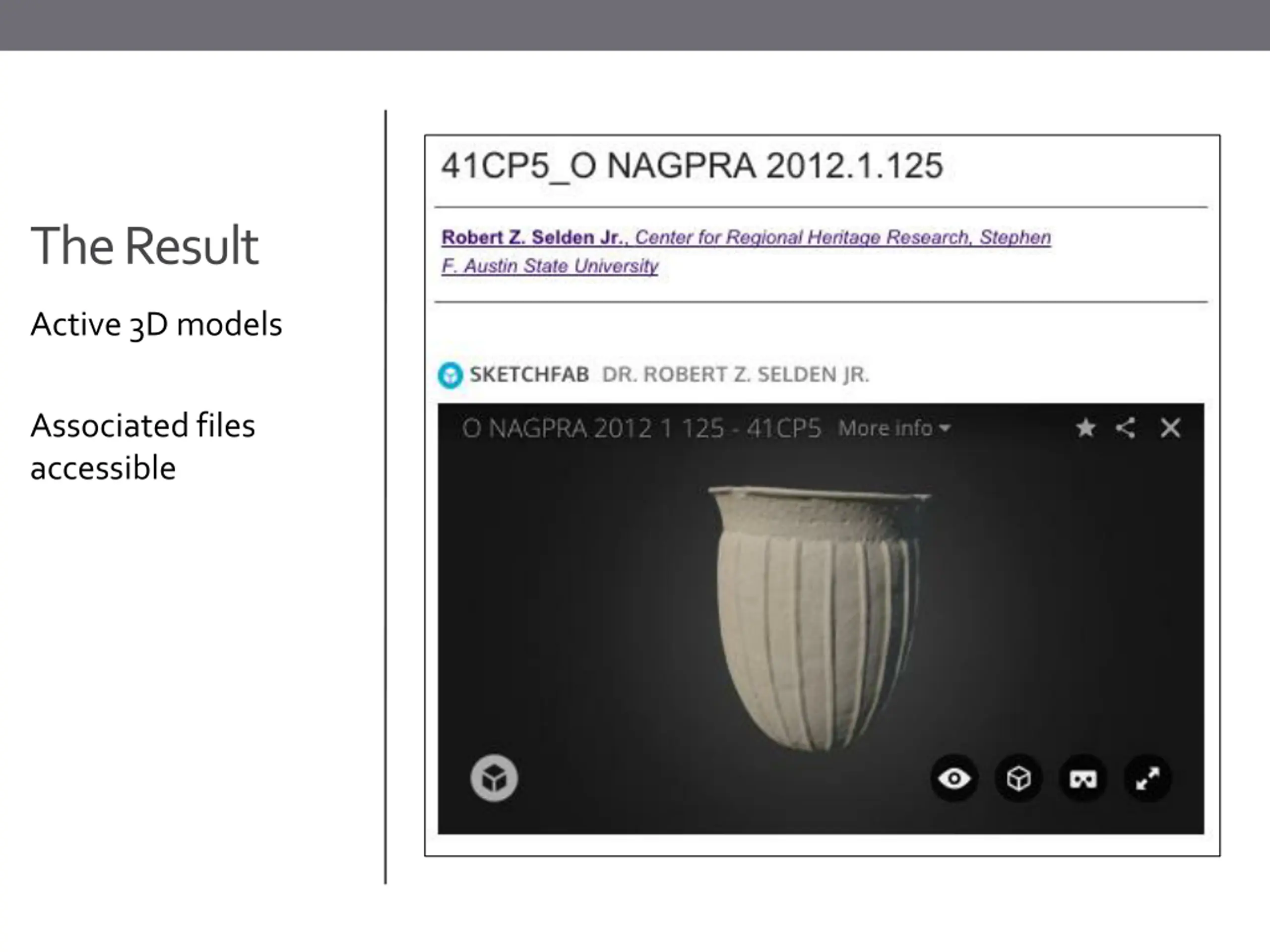Expand the viewer to fullscreen
This screenshot has width=1270, height=952.
1147,778
